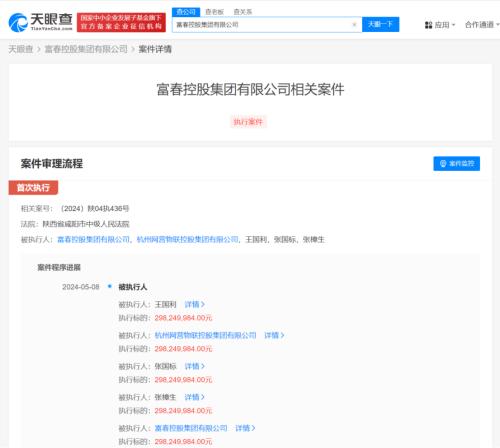The width and height of the screenshot is (500, 448).
Task: Click the case number (2024)陕04执436号
Action: [x=94, y=209]
